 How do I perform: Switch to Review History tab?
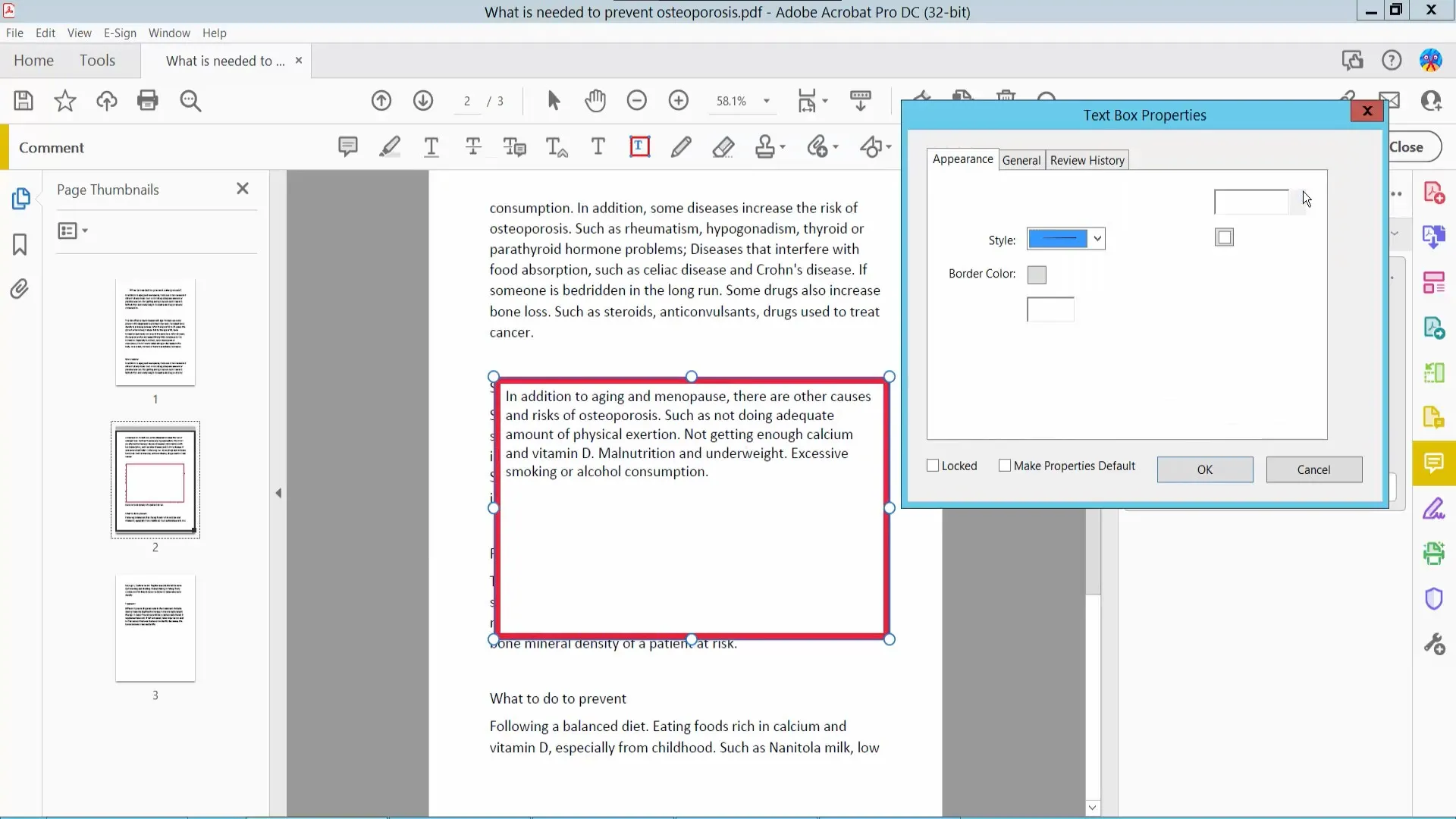tap(1086, 160)
